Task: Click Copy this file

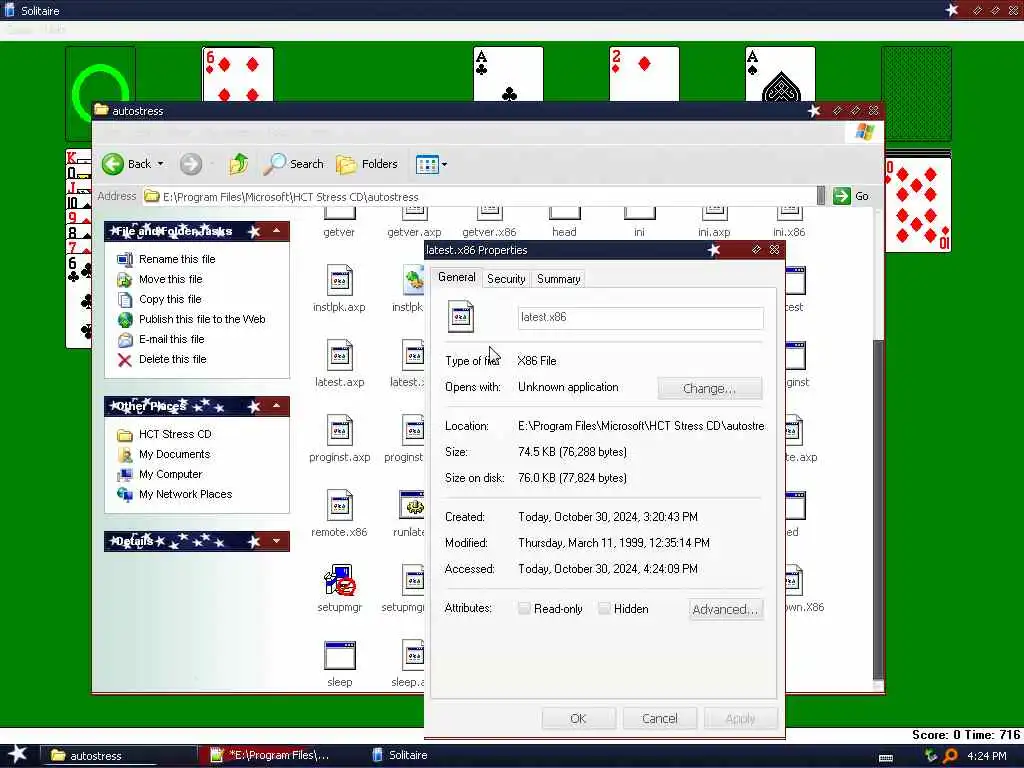Action: point(170,299)
